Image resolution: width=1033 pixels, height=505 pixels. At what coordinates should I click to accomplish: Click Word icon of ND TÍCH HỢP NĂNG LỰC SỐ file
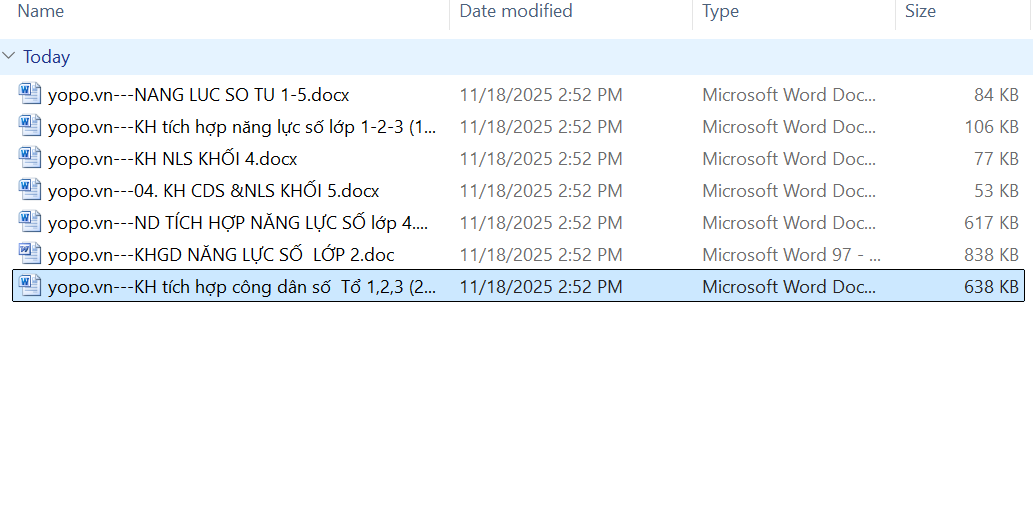pyautogui.click(x=30, y=223)
